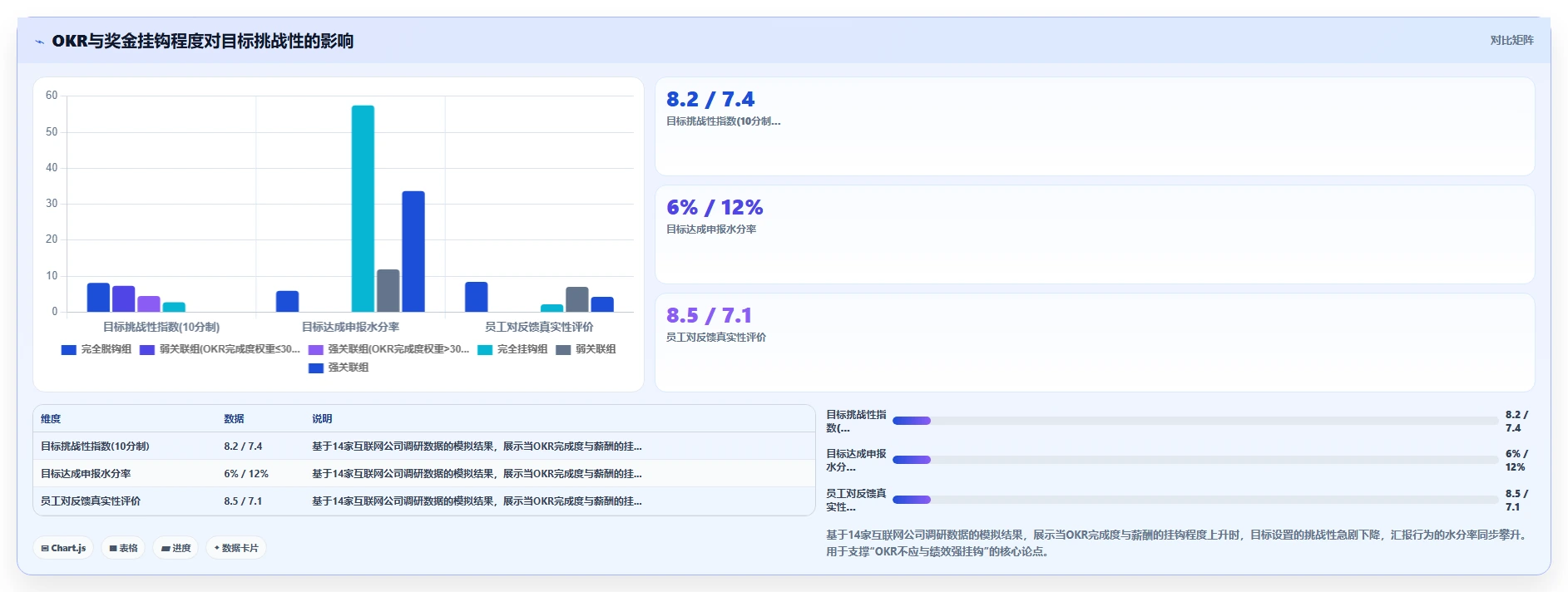Click the y-axis tick label 30
Screen dimensions: 1568x592
point(52,204)
